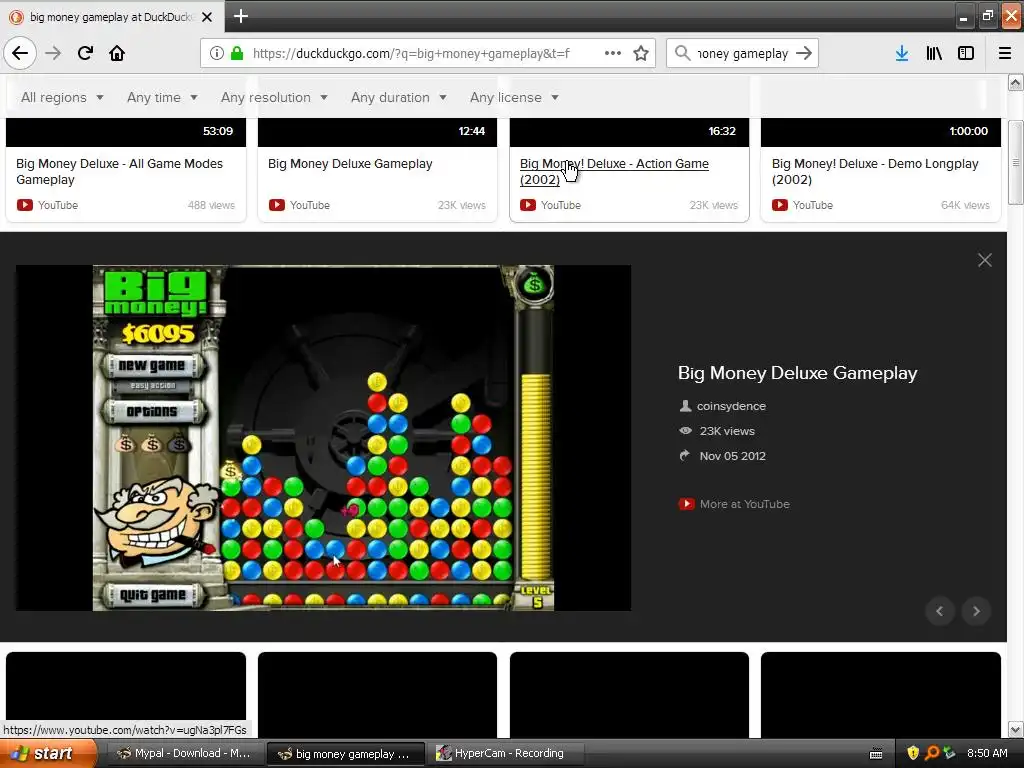The image size is (1024, 768).
Task: Click the tray security shield icon
Action: (913, 753)
